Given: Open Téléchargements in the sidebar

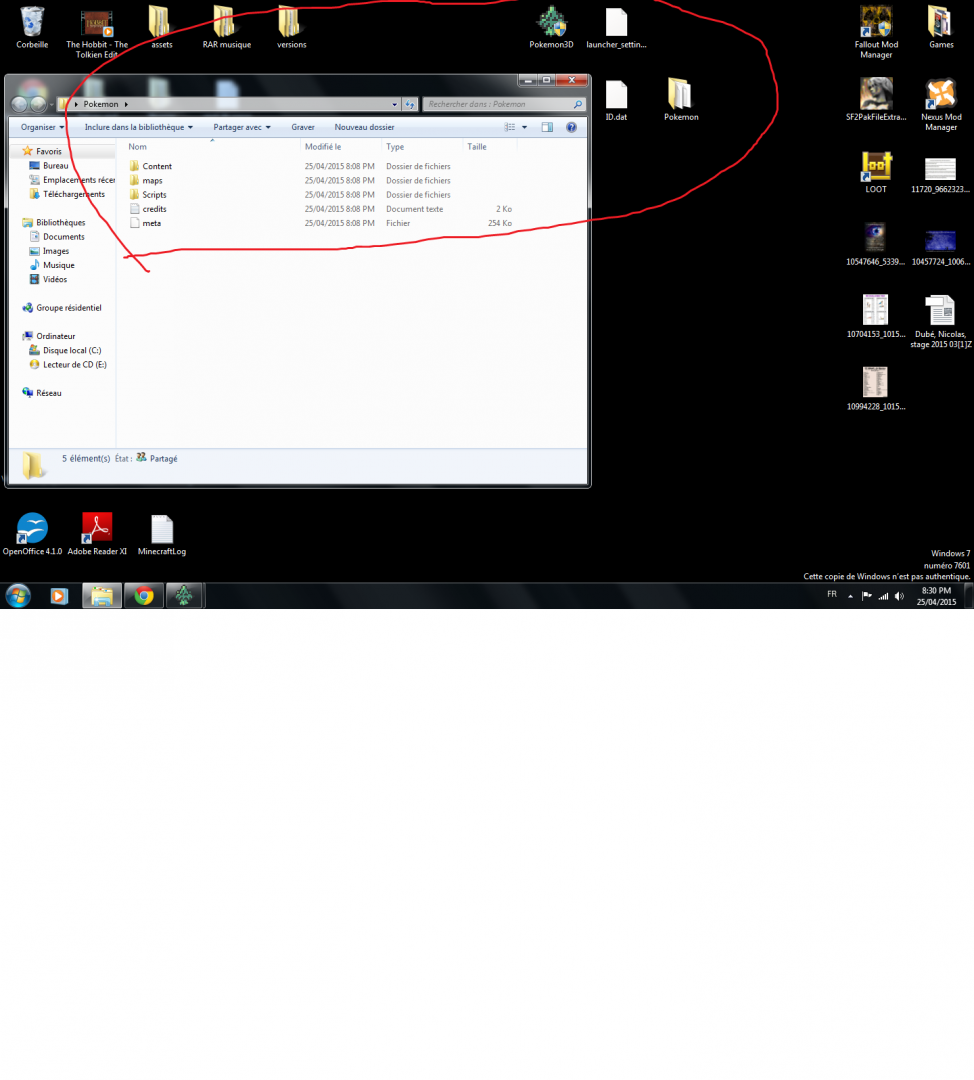Looking at the screenshot, I should click(x=67, y=194).
